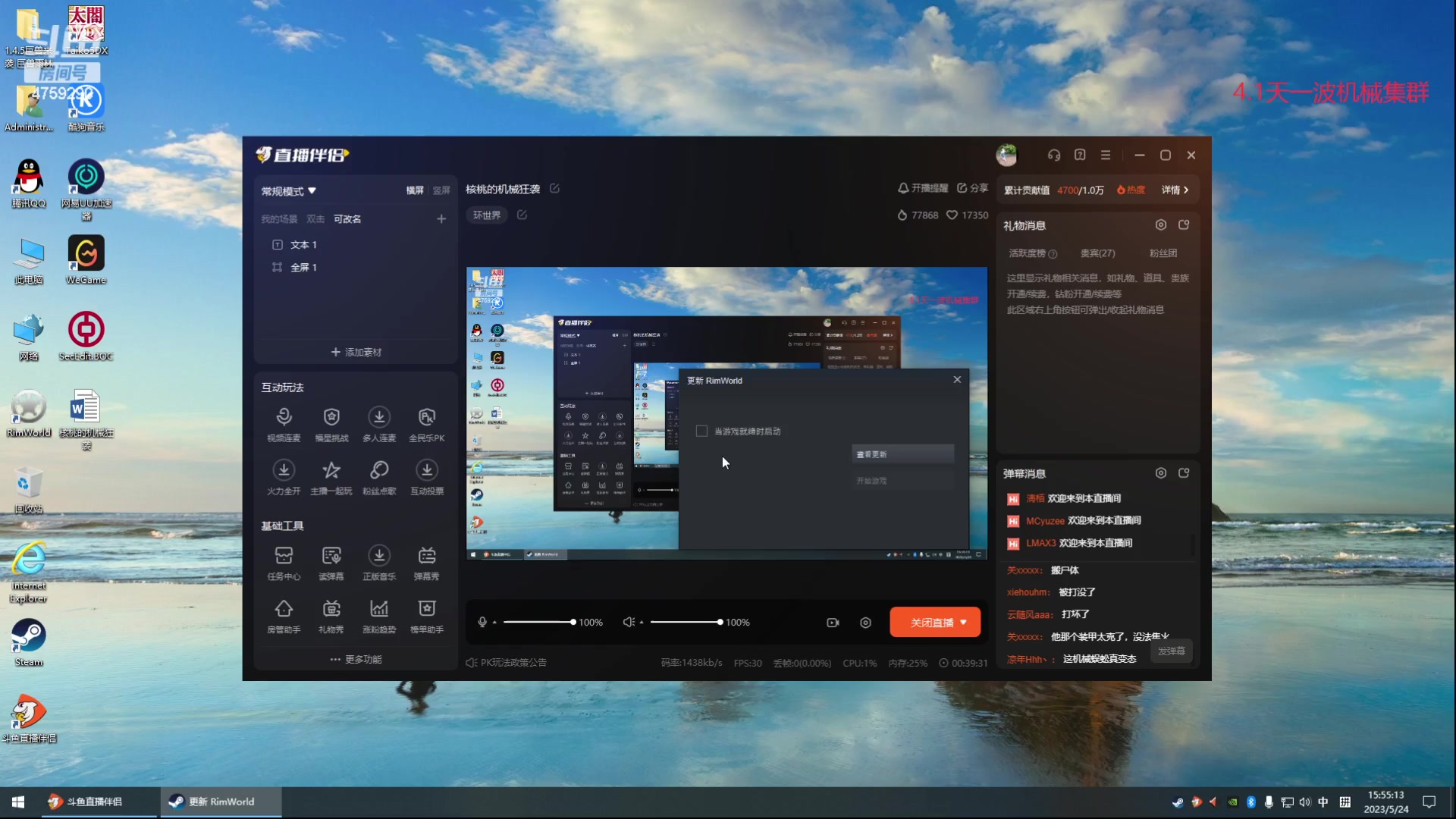Image resolution: width=1456 pixels, height=819 pixels.
Task: Mute the microphone icon
Action: click(x=482, y=622)
